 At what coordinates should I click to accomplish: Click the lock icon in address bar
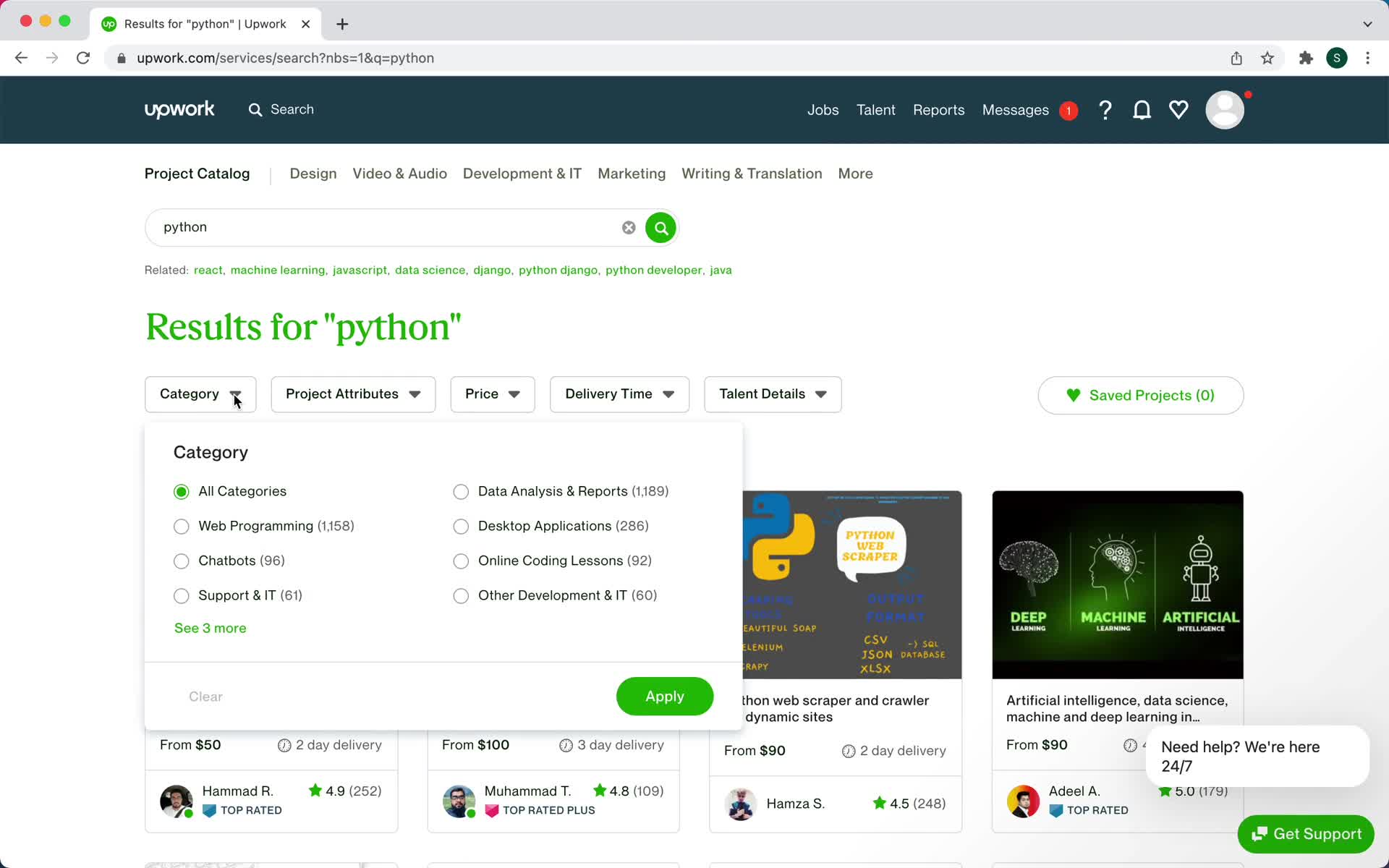(121, 58)
